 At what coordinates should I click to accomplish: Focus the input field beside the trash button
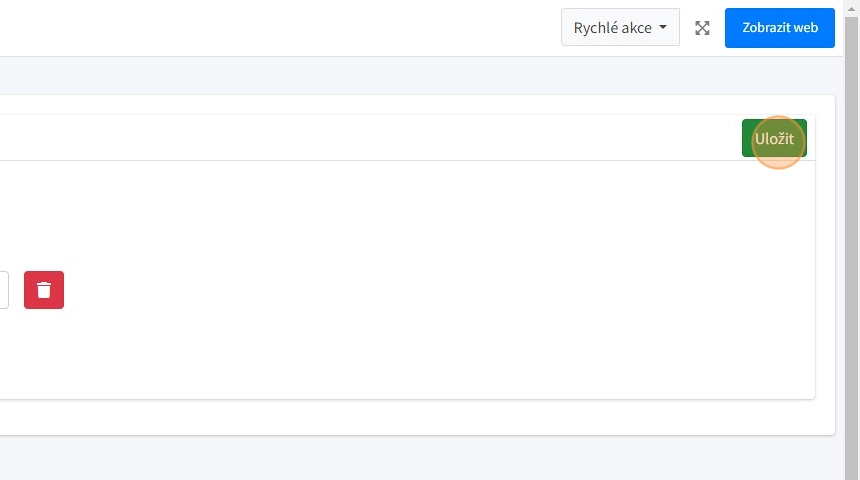pos(3,290)
